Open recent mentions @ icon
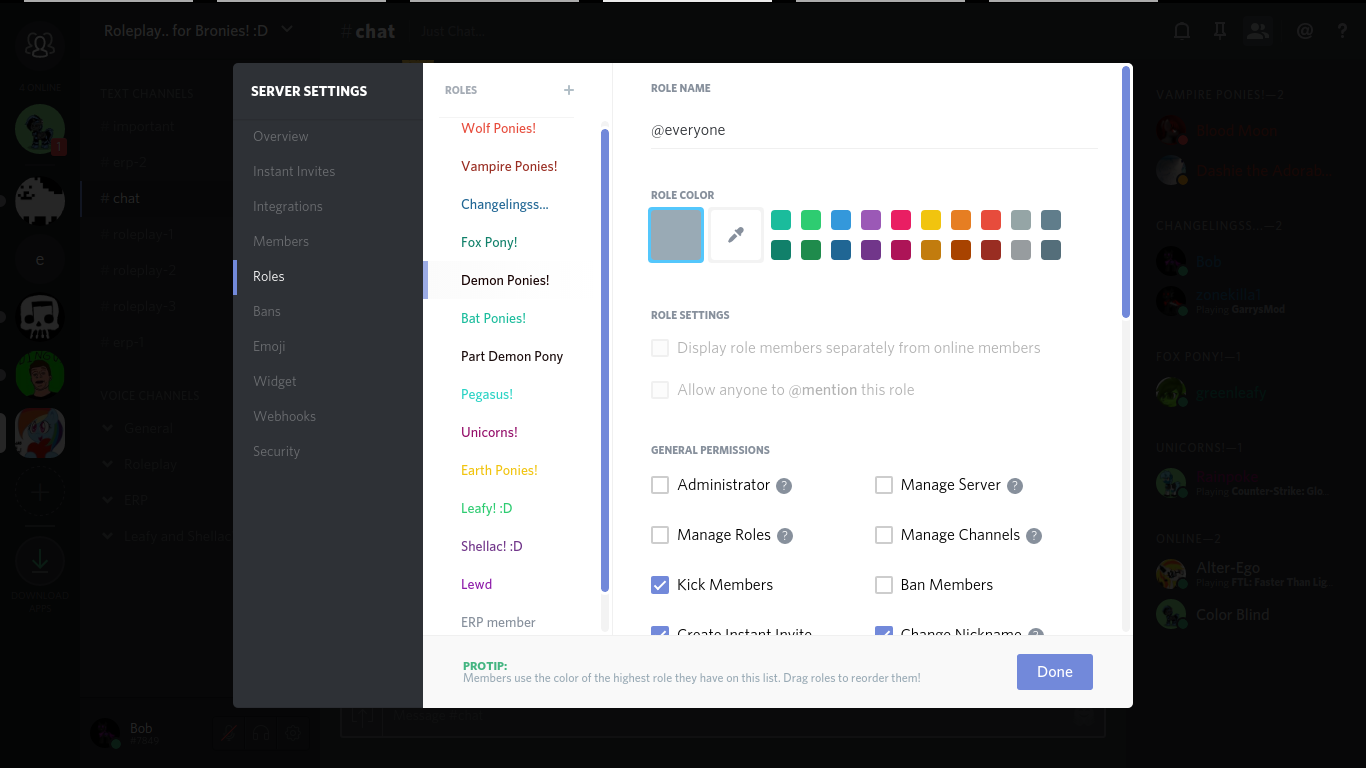The width and height of the screenshot is (1366, 768). 1304,31
